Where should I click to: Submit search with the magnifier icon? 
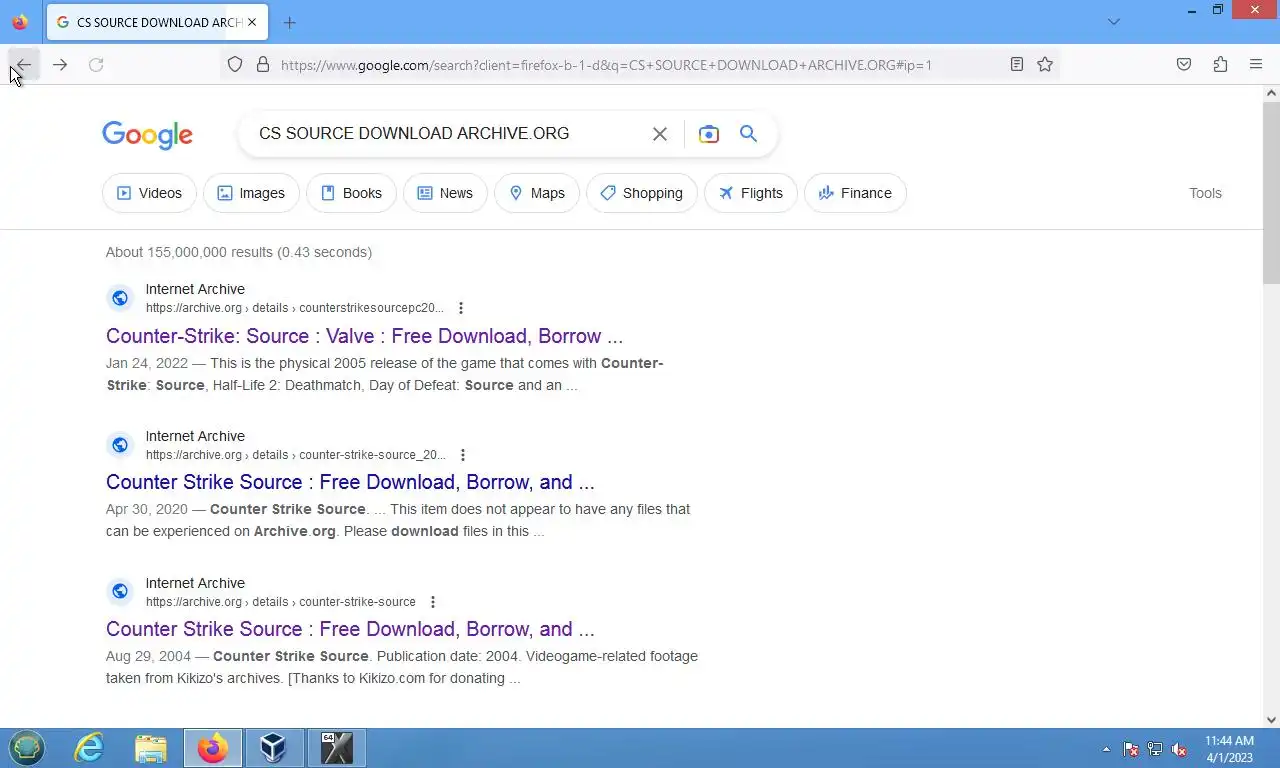[x=749, y=134]
